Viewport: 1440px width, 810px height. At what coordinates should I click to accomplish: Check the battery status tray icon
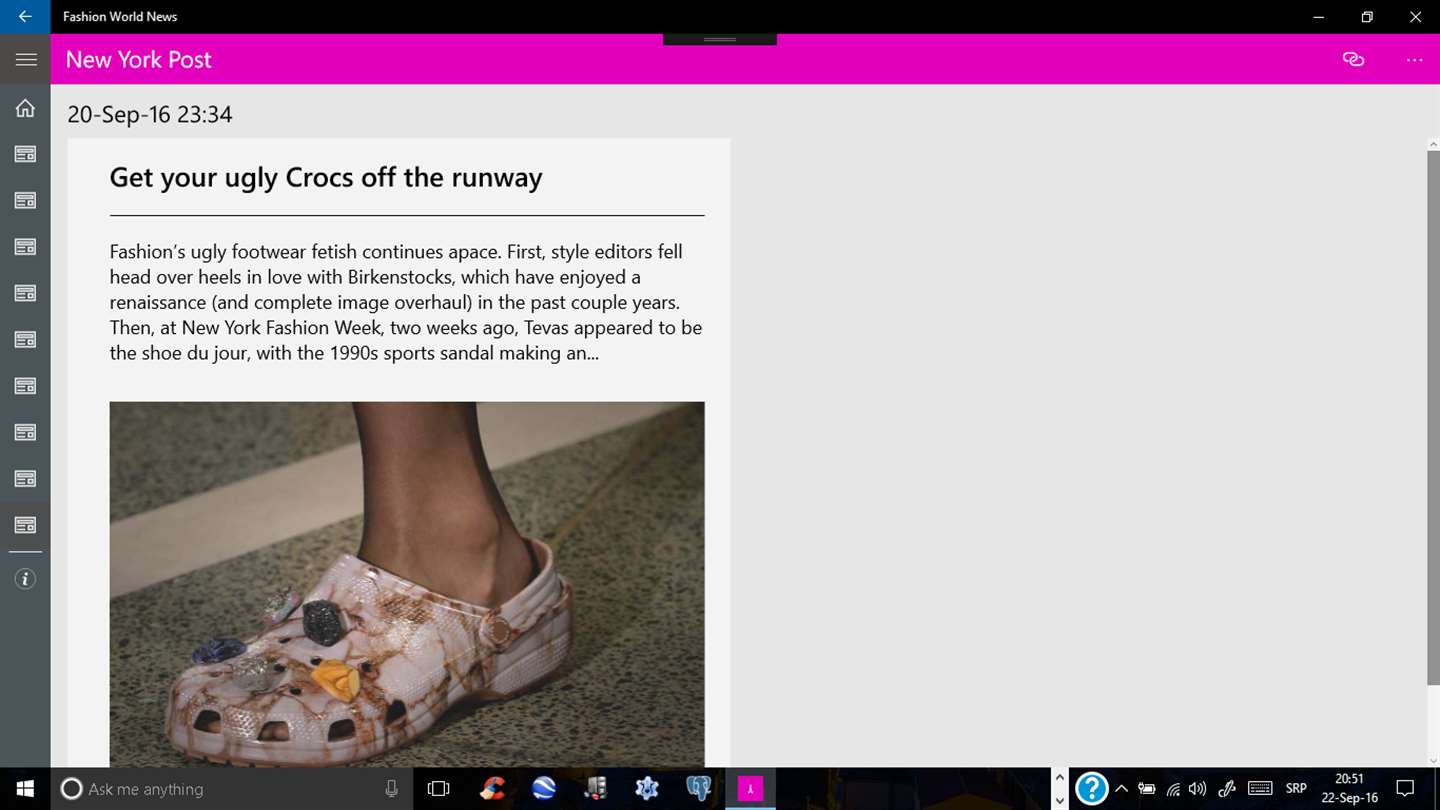[1147, 789]
